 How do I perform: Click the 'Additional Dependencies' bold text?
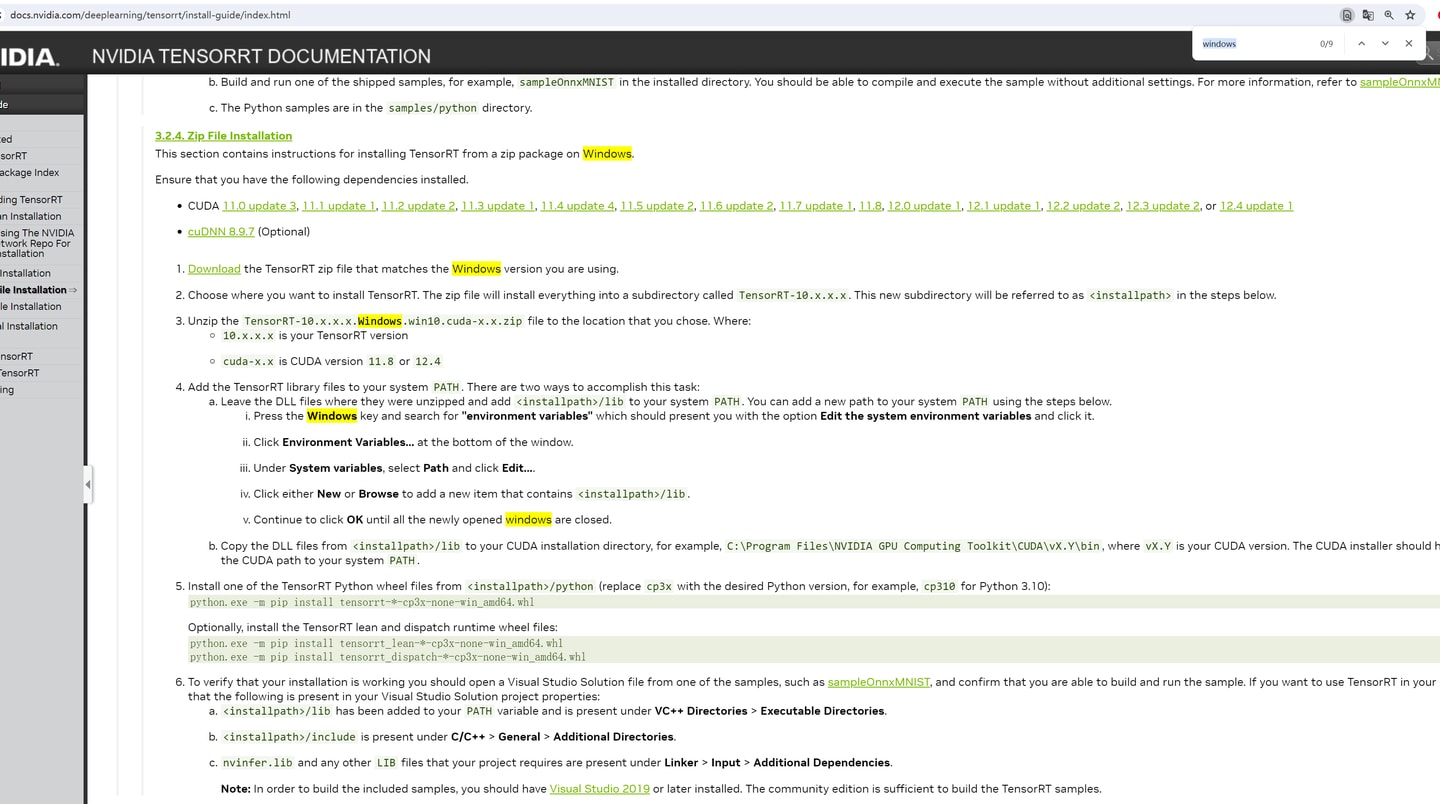822,763
